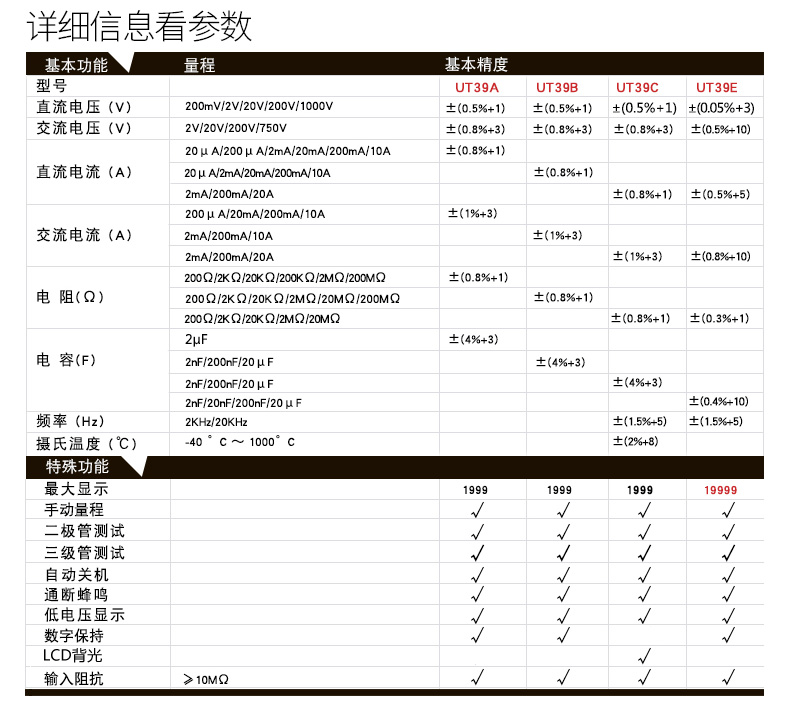Image resolution: width=790 pixels, height=705 pixels.
Task: Click the LCD背光 checkmark under UT39C
Action: coord(644,656)
